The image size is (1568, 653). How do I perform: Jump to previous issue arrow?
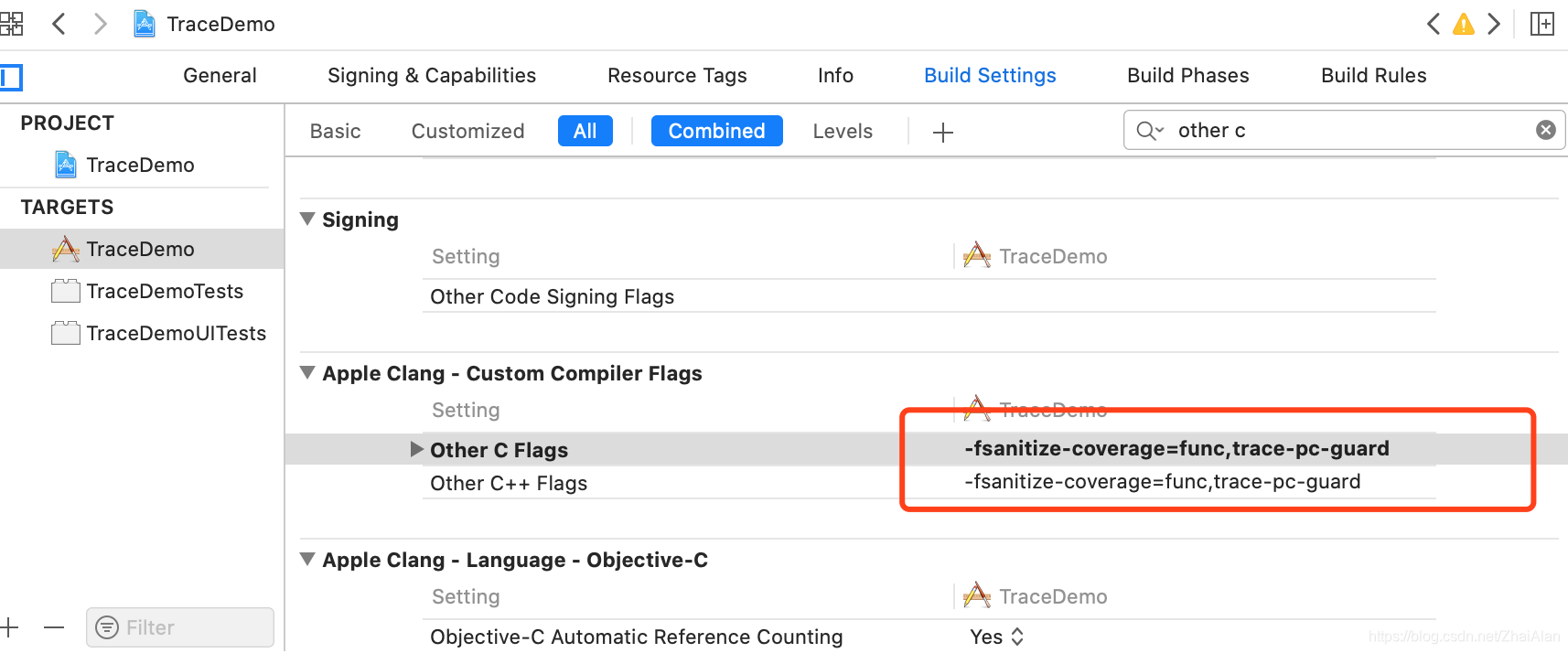[1434, 24]
